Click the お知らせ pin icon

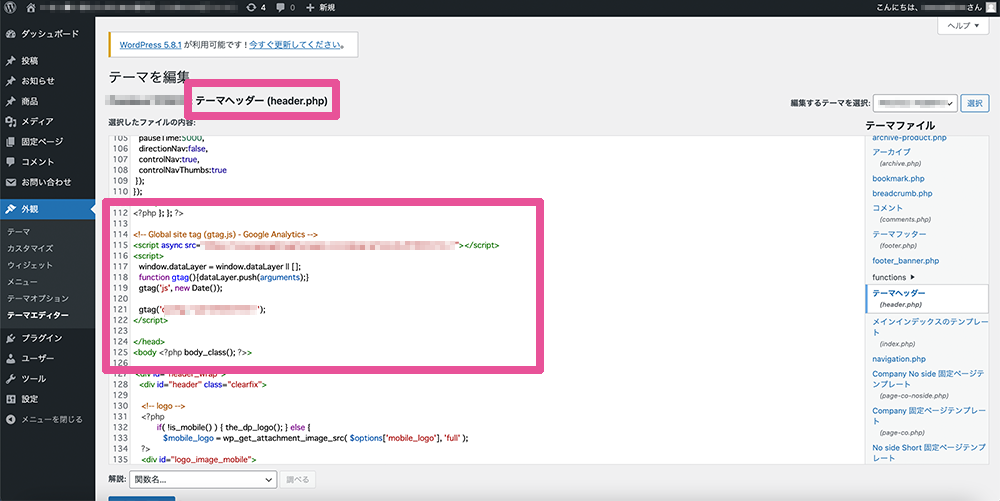click(x=10, y=82)
